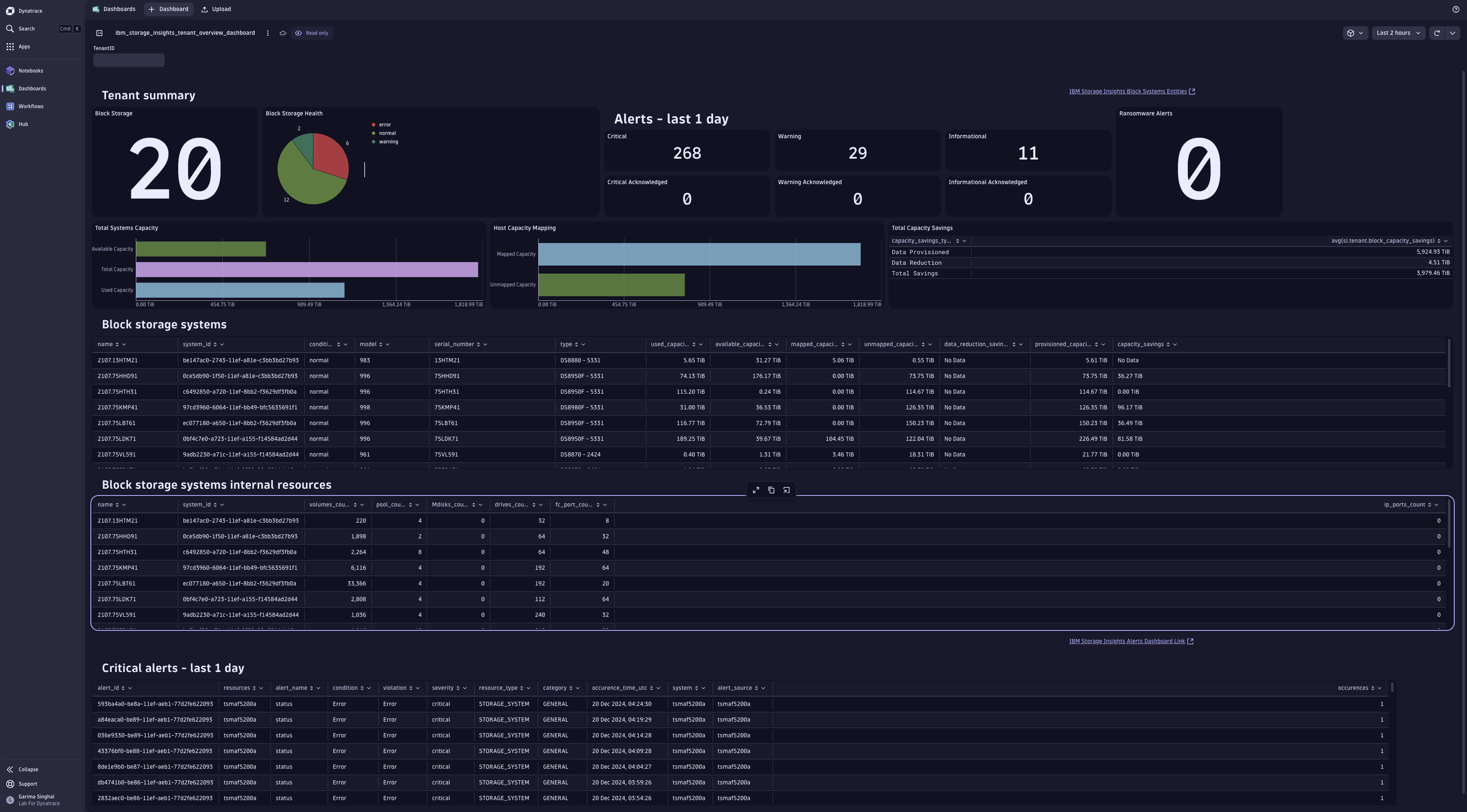1467x812 pixels.
Task: Select system 2107.75KMP41 in Block storage systems
Action: click(x=117, y=408)
